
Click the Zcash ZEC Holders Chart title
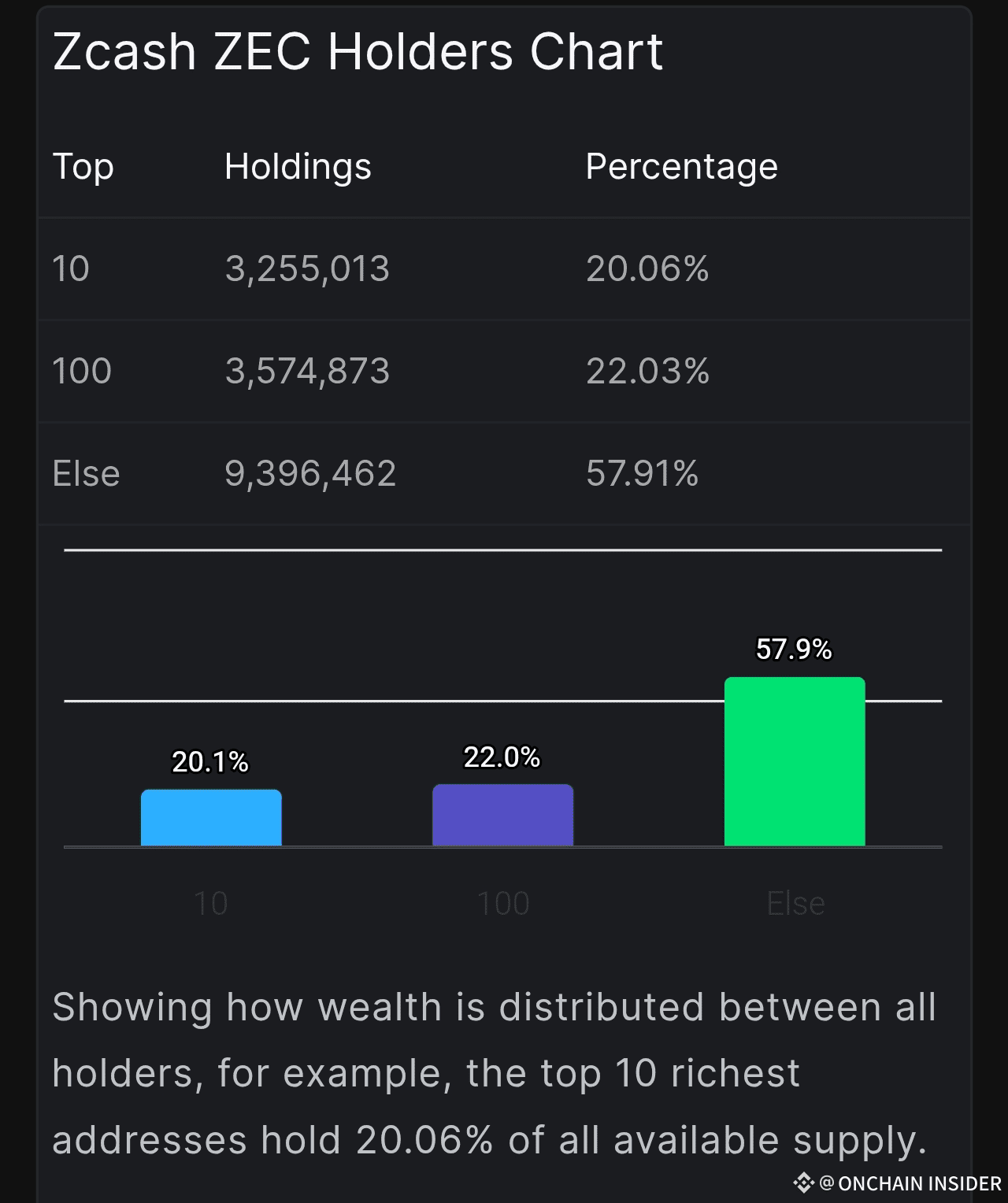(x=358, y=52)
